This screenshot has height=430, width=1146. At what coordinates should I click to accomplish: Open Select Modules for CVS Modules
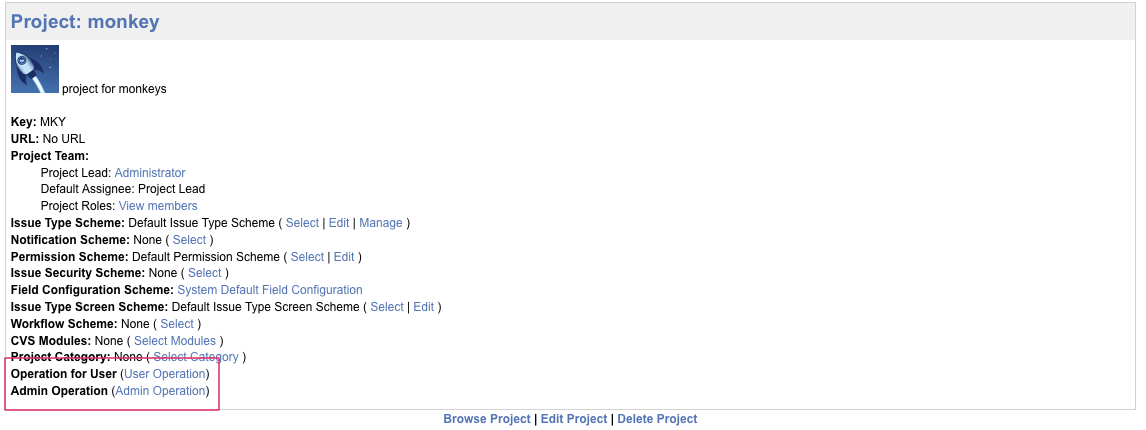(175, 341)
